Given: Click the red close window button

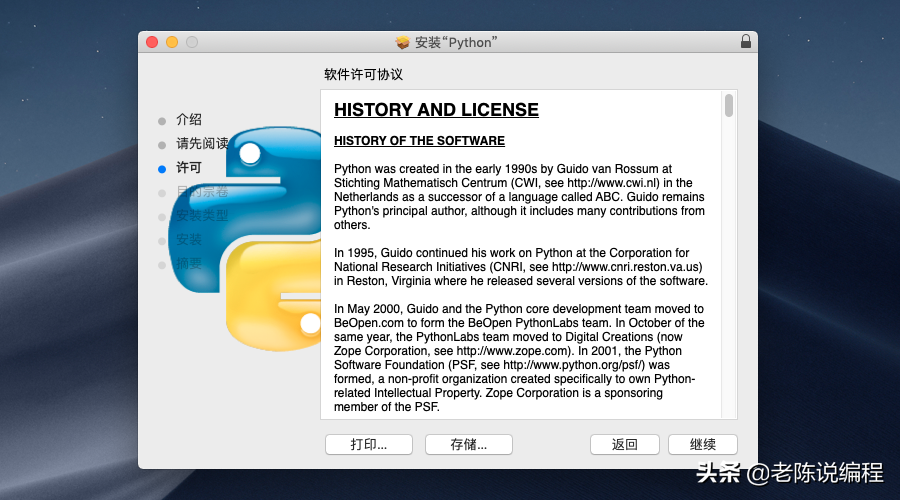Looking at the screenshot, I should [x=152, y=42].
